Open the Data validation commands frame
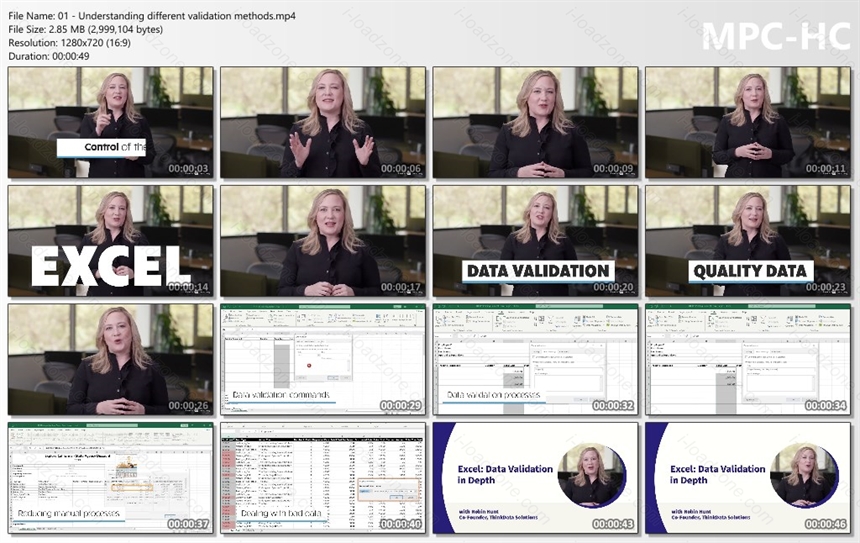 [x=323, y=359]
